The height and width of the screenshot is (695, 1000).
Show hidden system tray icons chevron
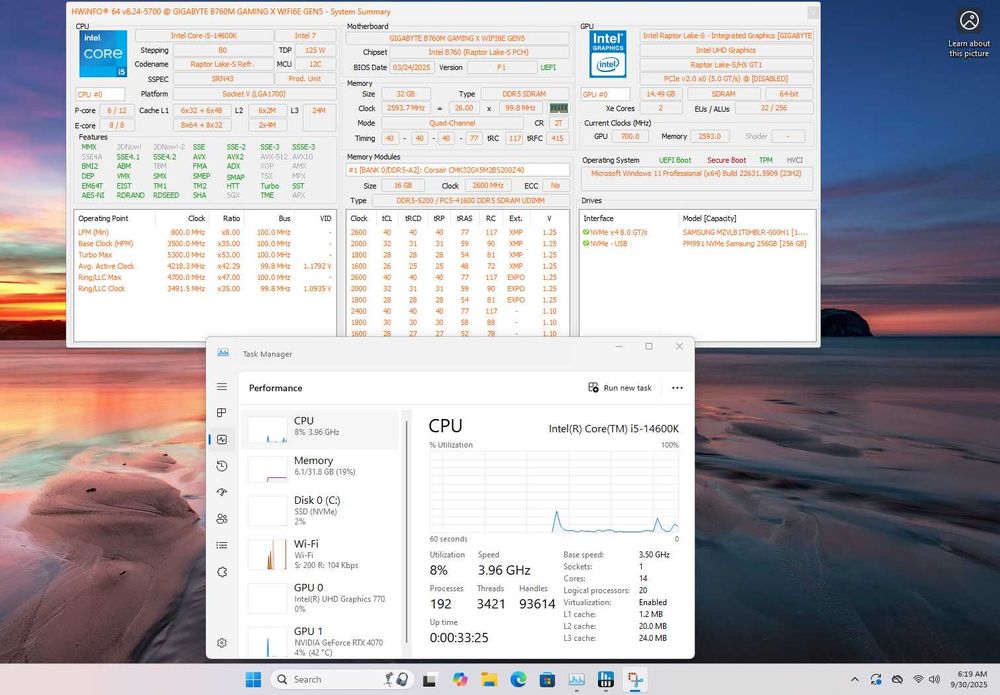pos(855,680)
